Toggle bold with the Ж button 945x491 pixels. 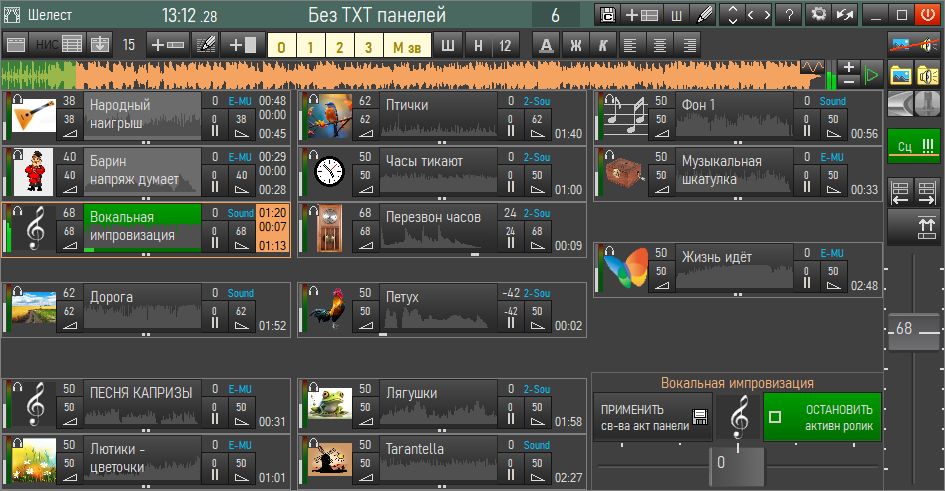pos(576,45)
